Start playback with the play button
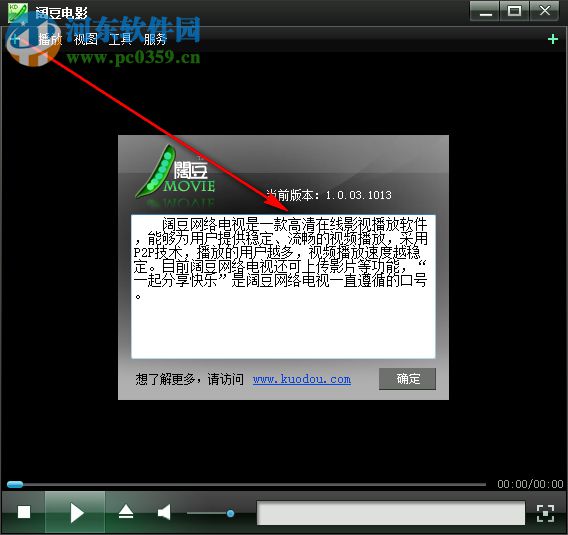This screenshot has height=535, width=568. click(x=76, y=512)
